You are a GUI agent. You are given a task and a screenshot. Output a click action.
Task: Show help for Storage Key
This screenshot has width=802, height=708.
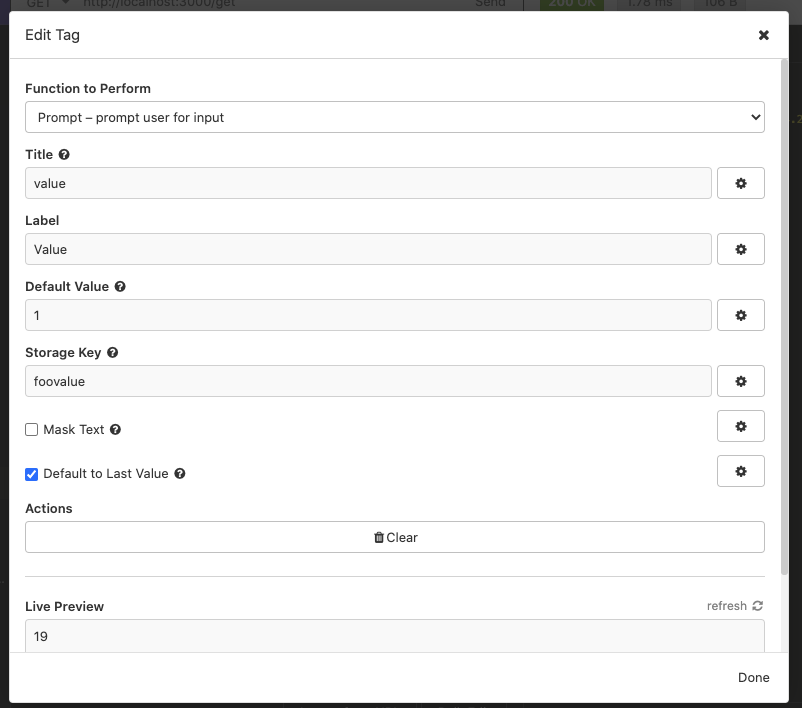pyautogui.click(x=113, y=352)
